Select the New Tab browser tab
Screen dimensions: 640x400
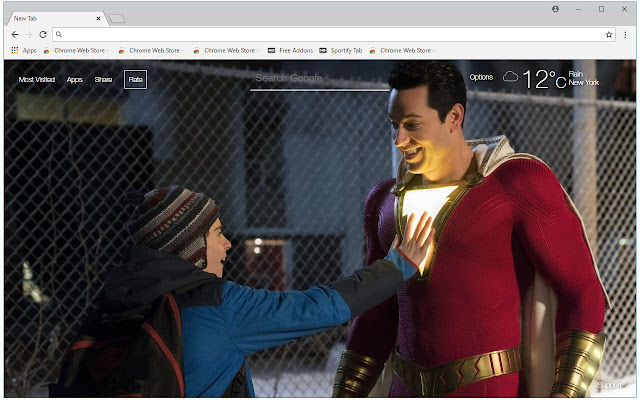tap(57, 18)
